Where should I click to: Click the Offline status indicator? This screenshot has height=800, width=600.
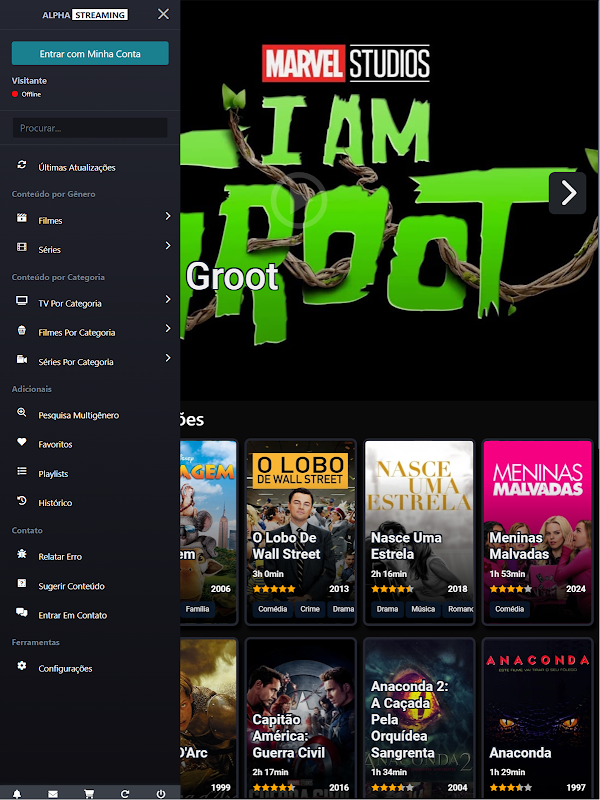(x=27, y=94)
